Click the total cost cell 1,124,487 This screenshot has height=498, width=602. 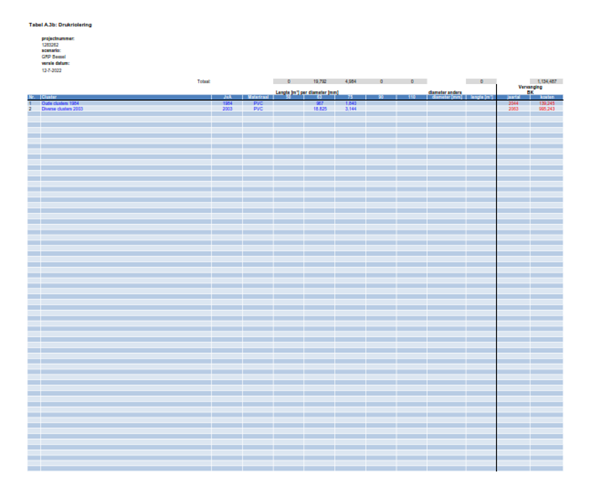[x=547, y=81]
